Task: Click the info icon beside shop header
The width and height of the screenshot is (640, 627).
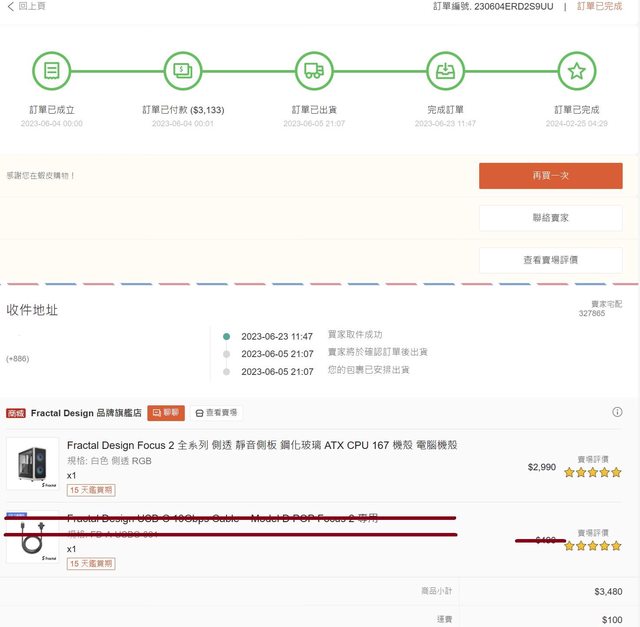Action: click(617, 412)
